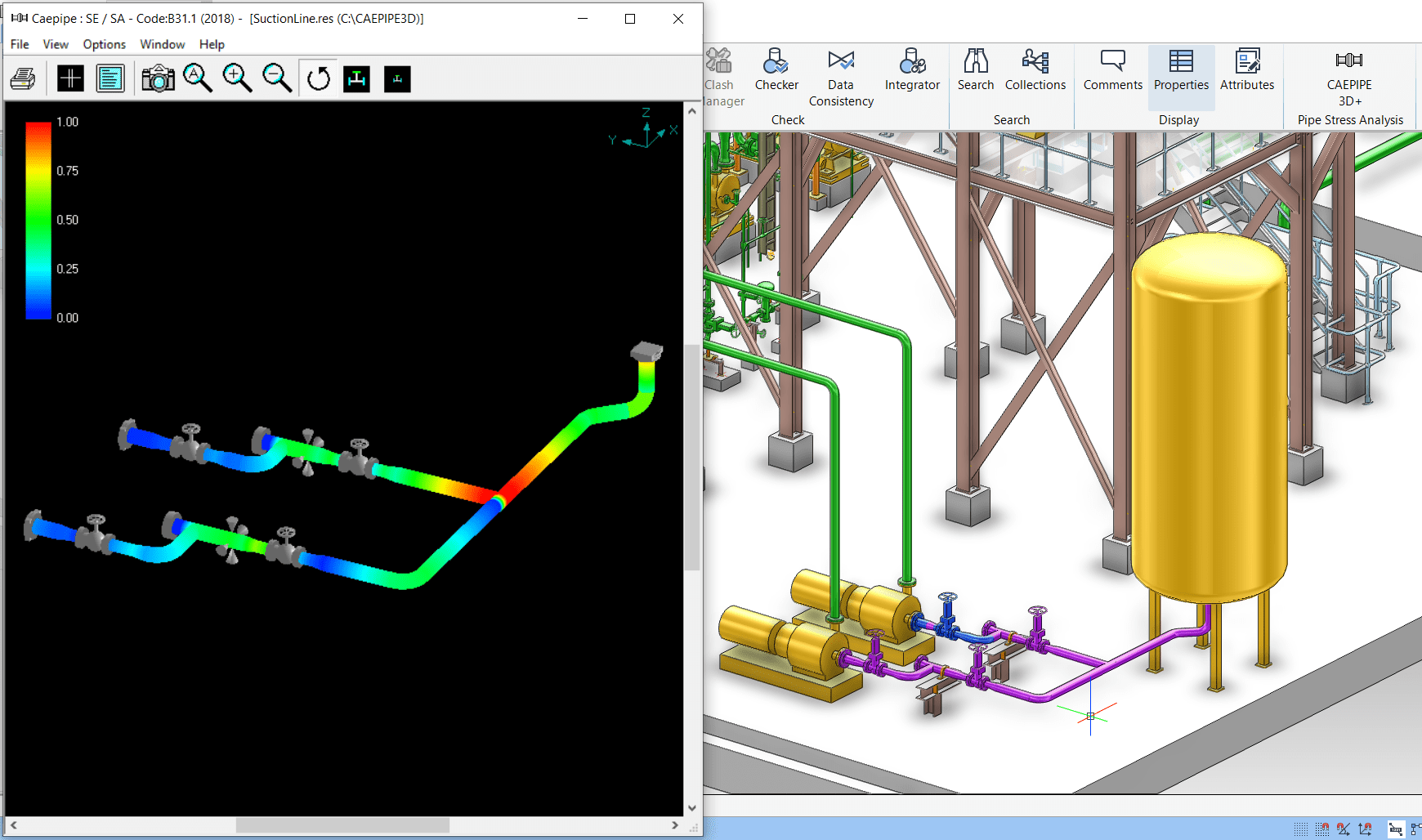Open the Search binoculars tool
The height and width of the screenshot is (840, 1422).
click(976, 70)
